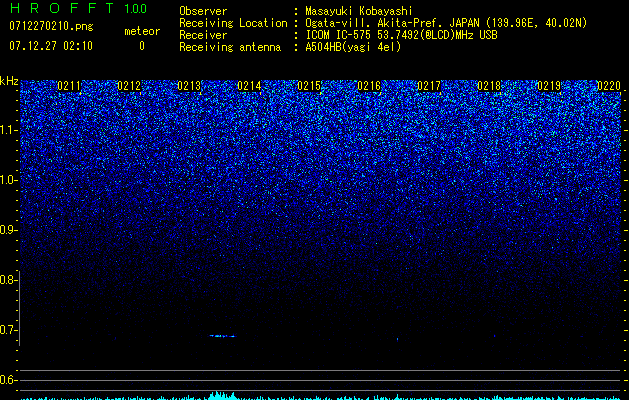Click the 1.1 kHz axis label
Viewport: 629px width, 400px height.
[8, 130]
